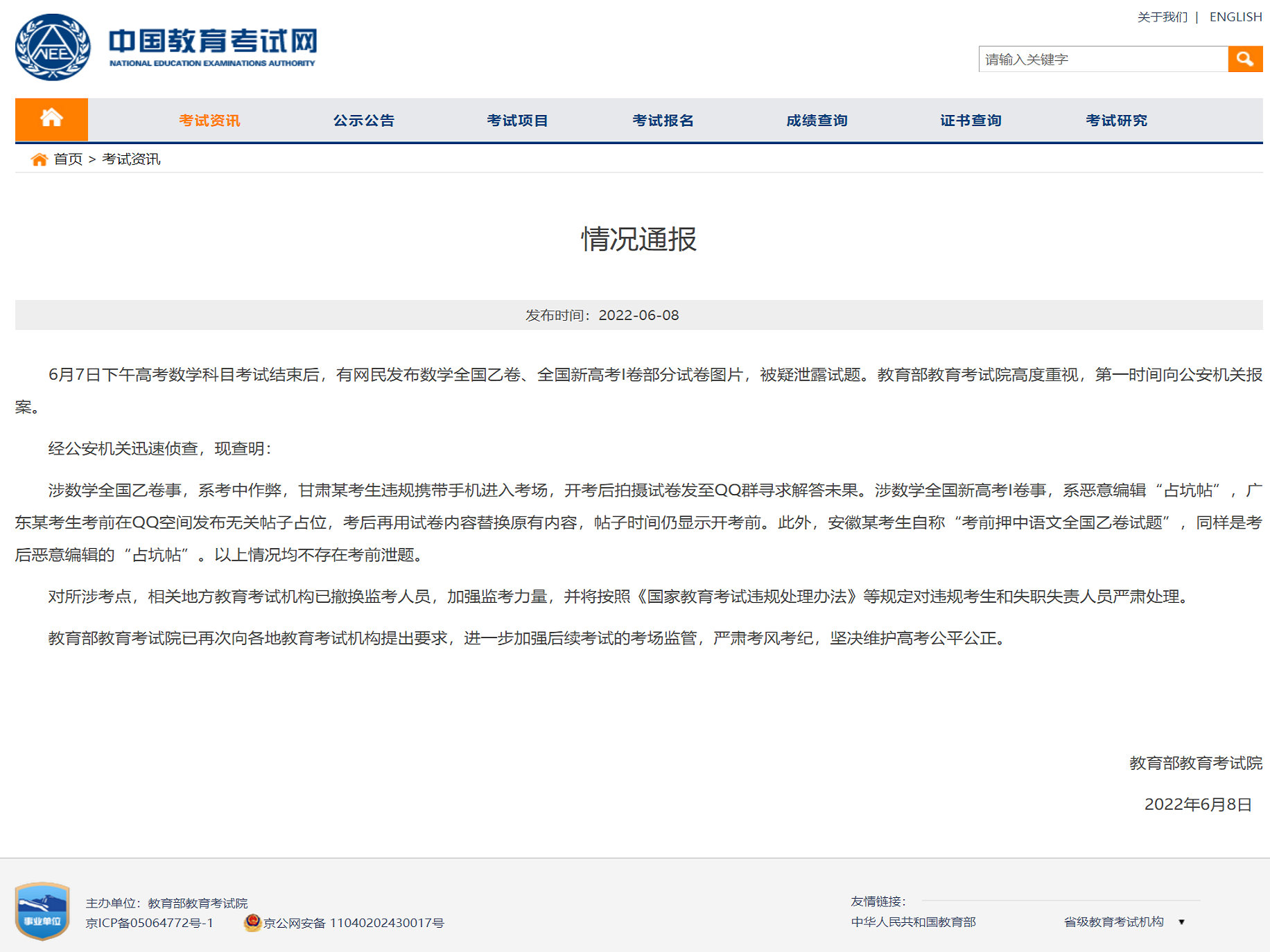Select 考试报名 from the navigation bar
This screenshot has width=1270, height=952.
(663, 121)
